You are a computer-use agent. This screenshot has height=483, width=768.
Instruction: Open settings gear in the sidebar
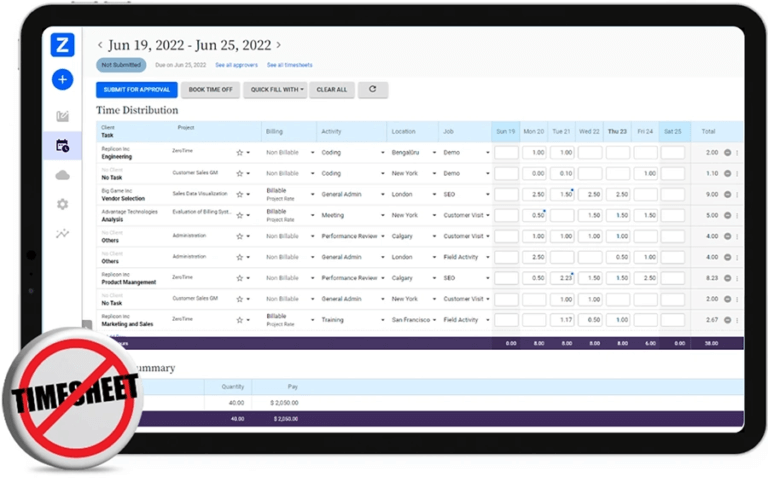click(62, 204)
